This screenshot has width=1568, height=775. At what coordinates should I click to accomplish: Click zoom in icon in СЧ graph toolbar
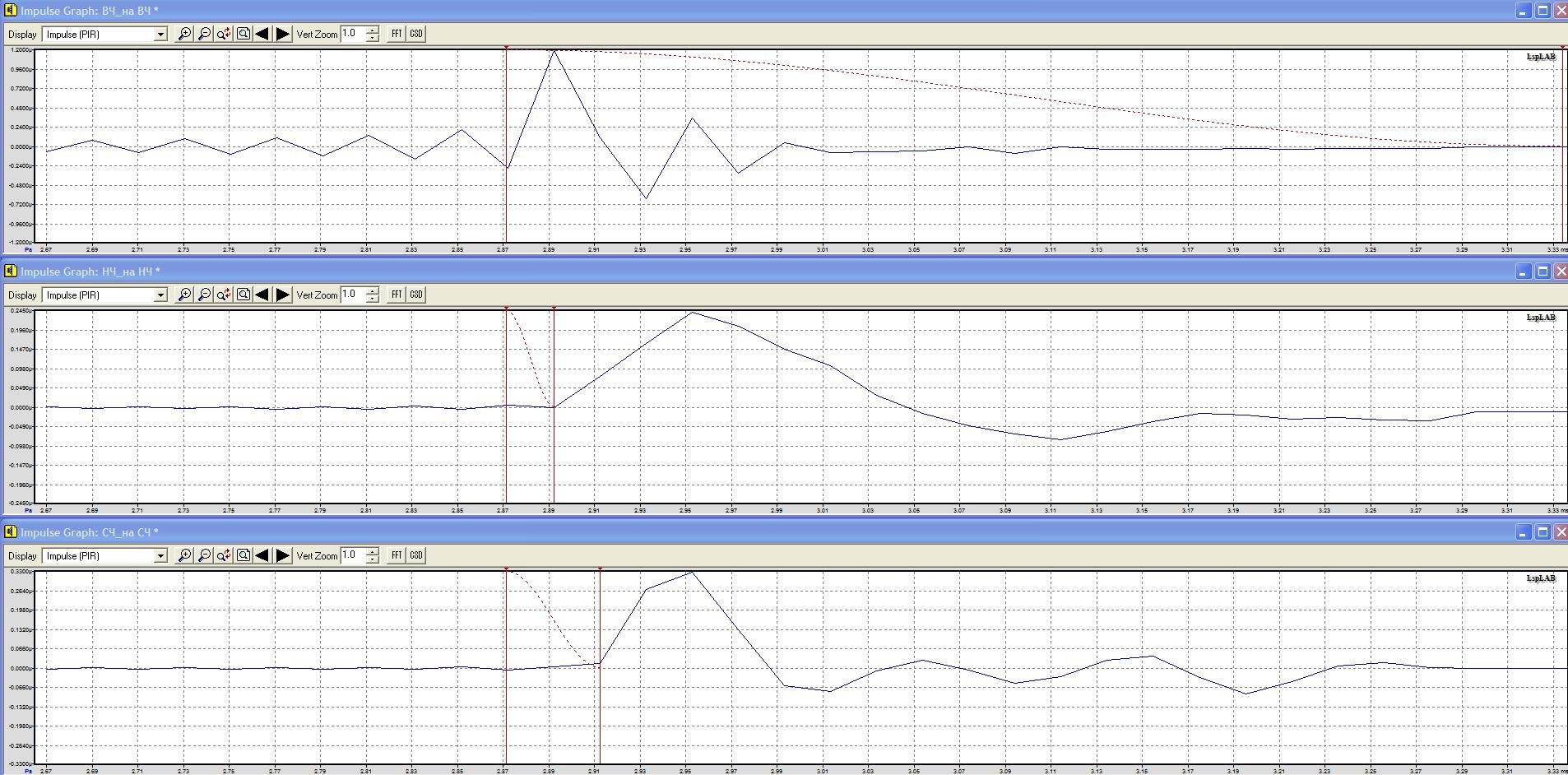185,555
